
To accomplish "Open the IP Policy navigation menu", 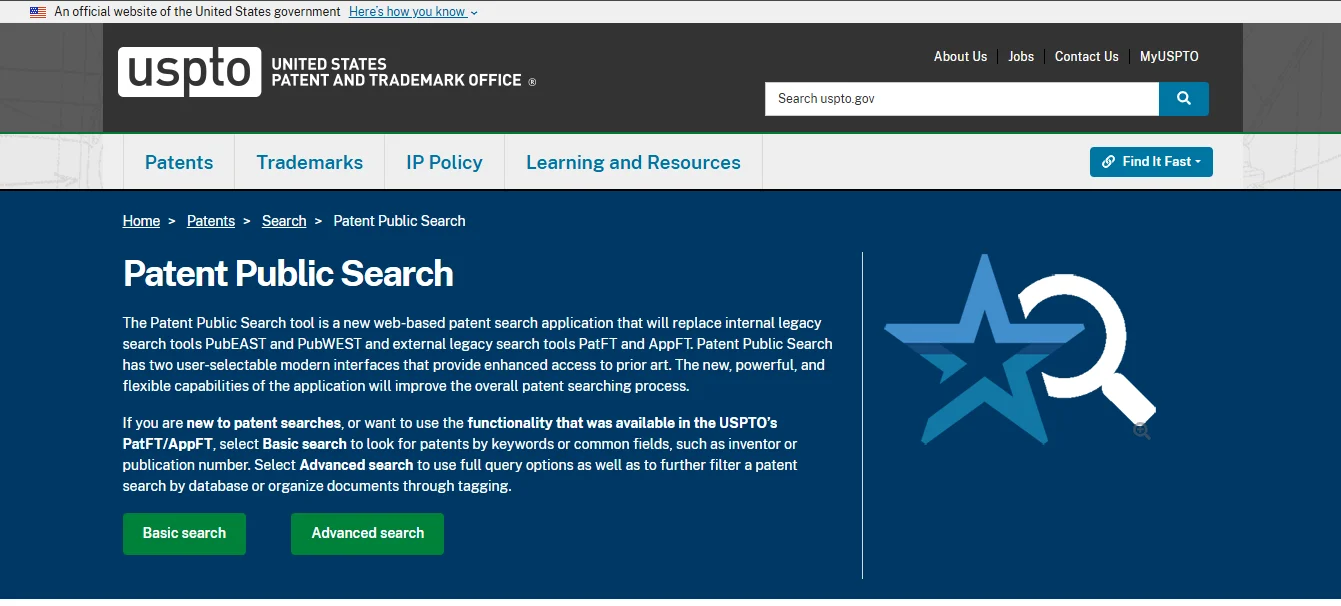I will [x=444, y=162].
